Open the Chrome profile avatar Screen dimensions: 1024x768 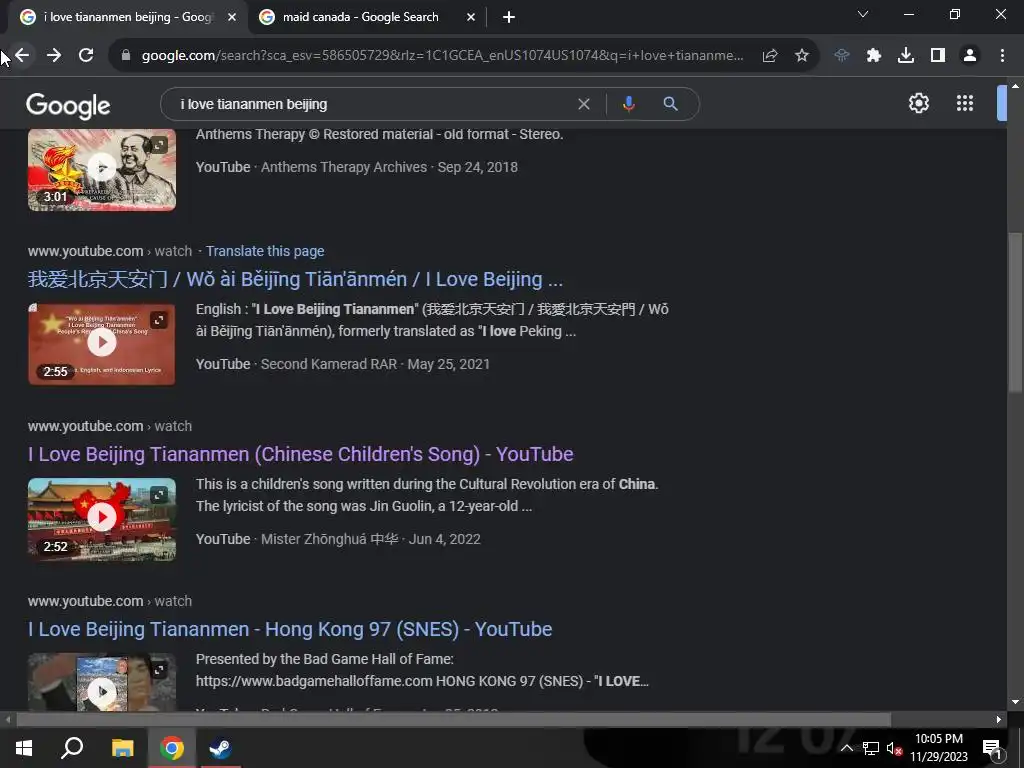click(970, 56)
